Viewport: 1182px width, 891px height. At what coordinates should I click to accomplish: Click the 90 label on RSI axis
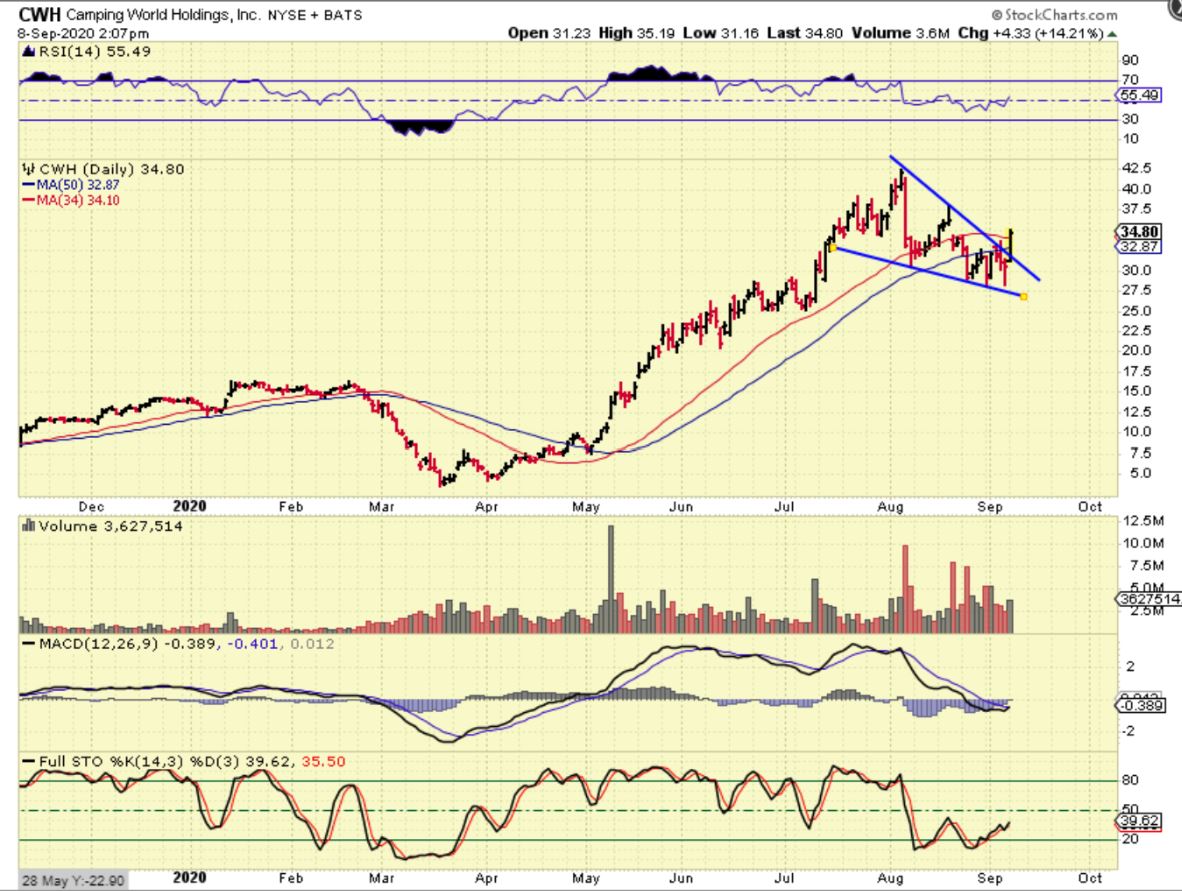[x=1130, y=60]
